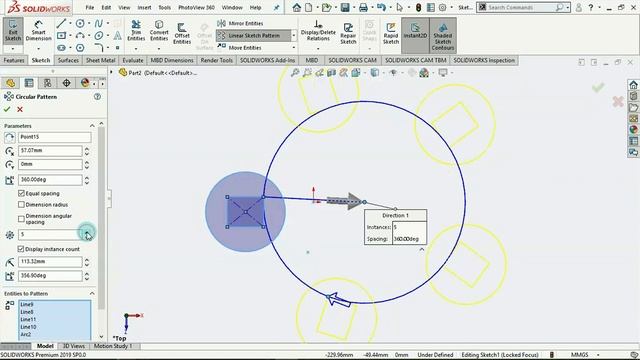640x360 pixels.
Task: Switch to the Sheet Metal tab
Action: 100,60
